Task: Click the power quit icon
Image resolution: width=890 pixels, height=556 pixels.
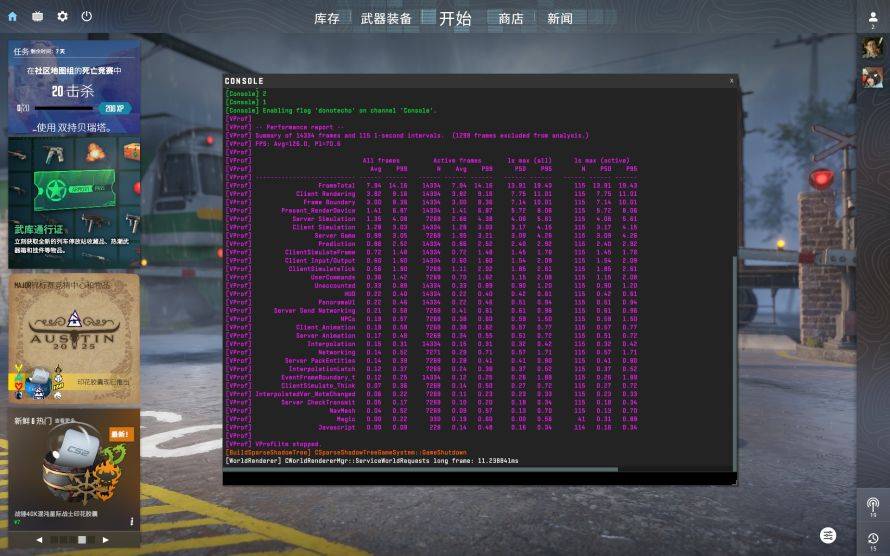Action: click(x=87, y=16)
